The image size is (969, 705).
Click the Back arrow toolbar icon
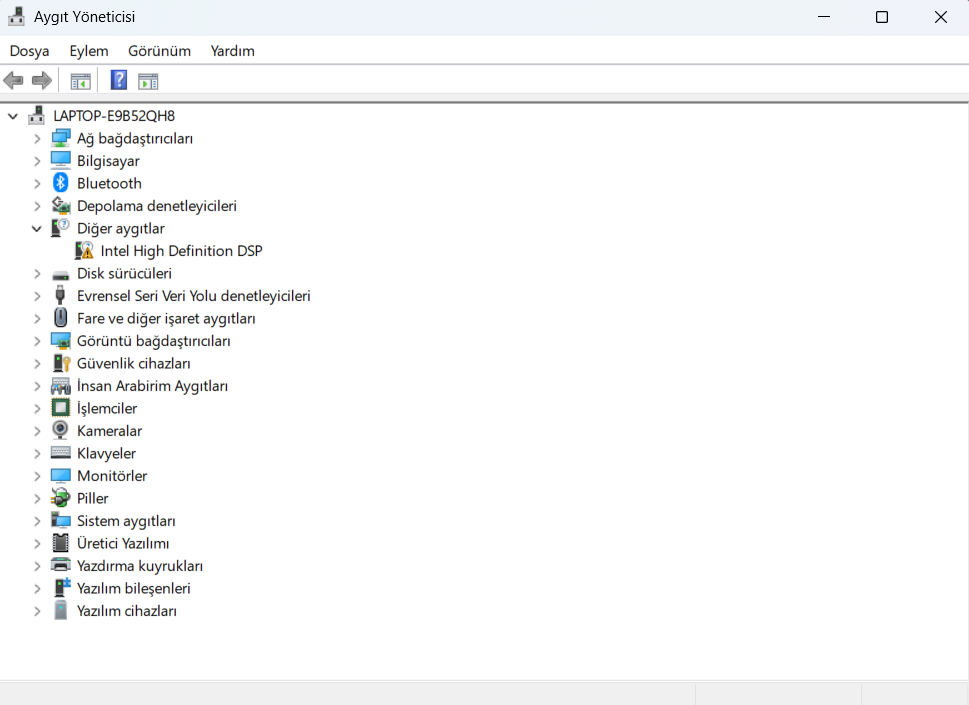pyautogui.click(x=13, y=80)
